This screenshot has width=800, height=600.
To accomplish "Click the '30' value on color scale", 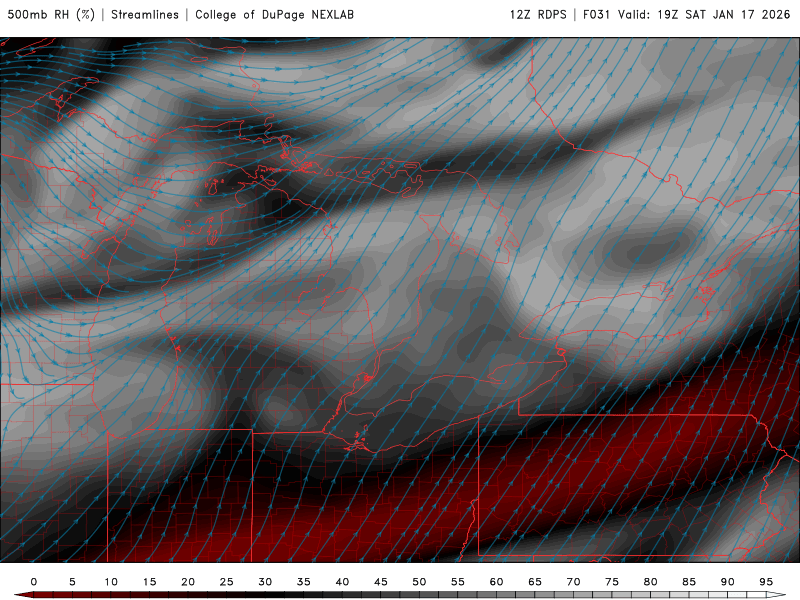I will pyautogui.click(x=265, y=582).
